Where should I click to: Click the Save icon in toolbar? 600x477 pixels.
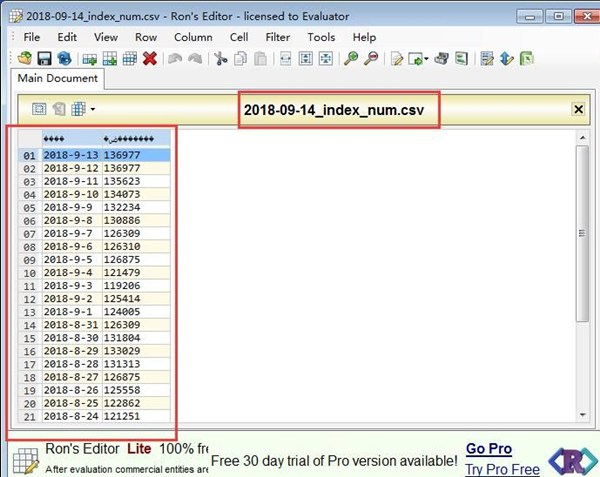point(45,59)
